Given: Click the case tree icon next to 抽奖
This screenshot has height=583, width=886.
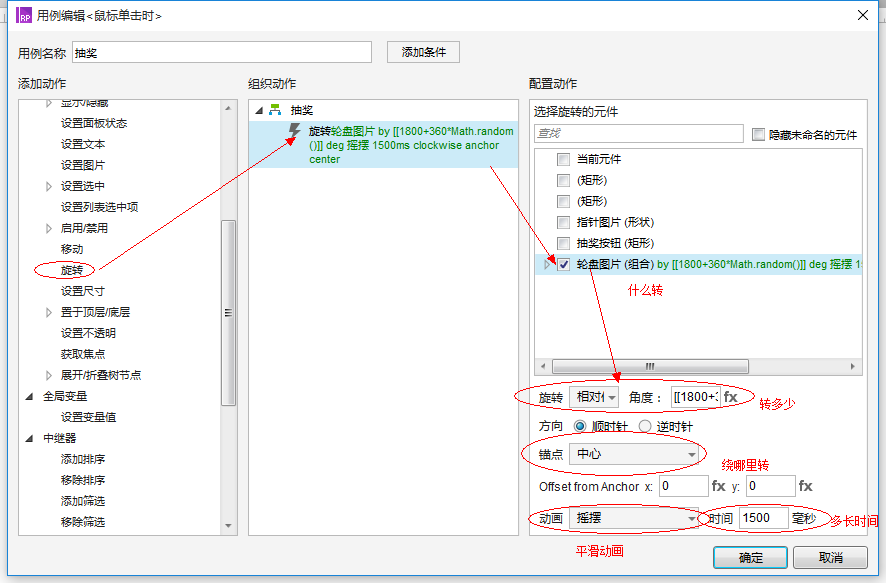Looking at the screenshot, I should pos(275,110).
